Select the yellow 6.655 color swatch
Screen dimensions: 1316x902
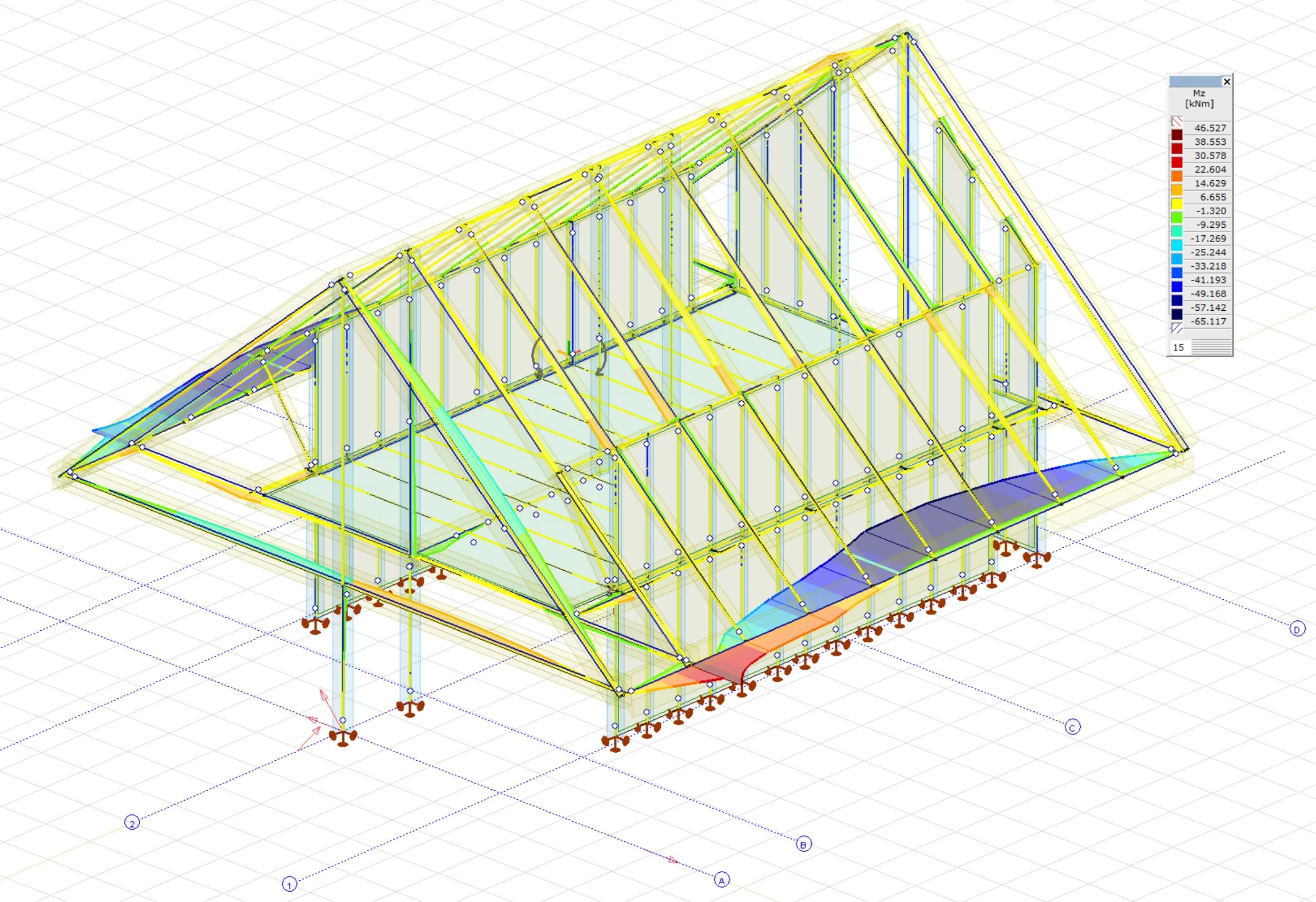[x=1176, y=204]
